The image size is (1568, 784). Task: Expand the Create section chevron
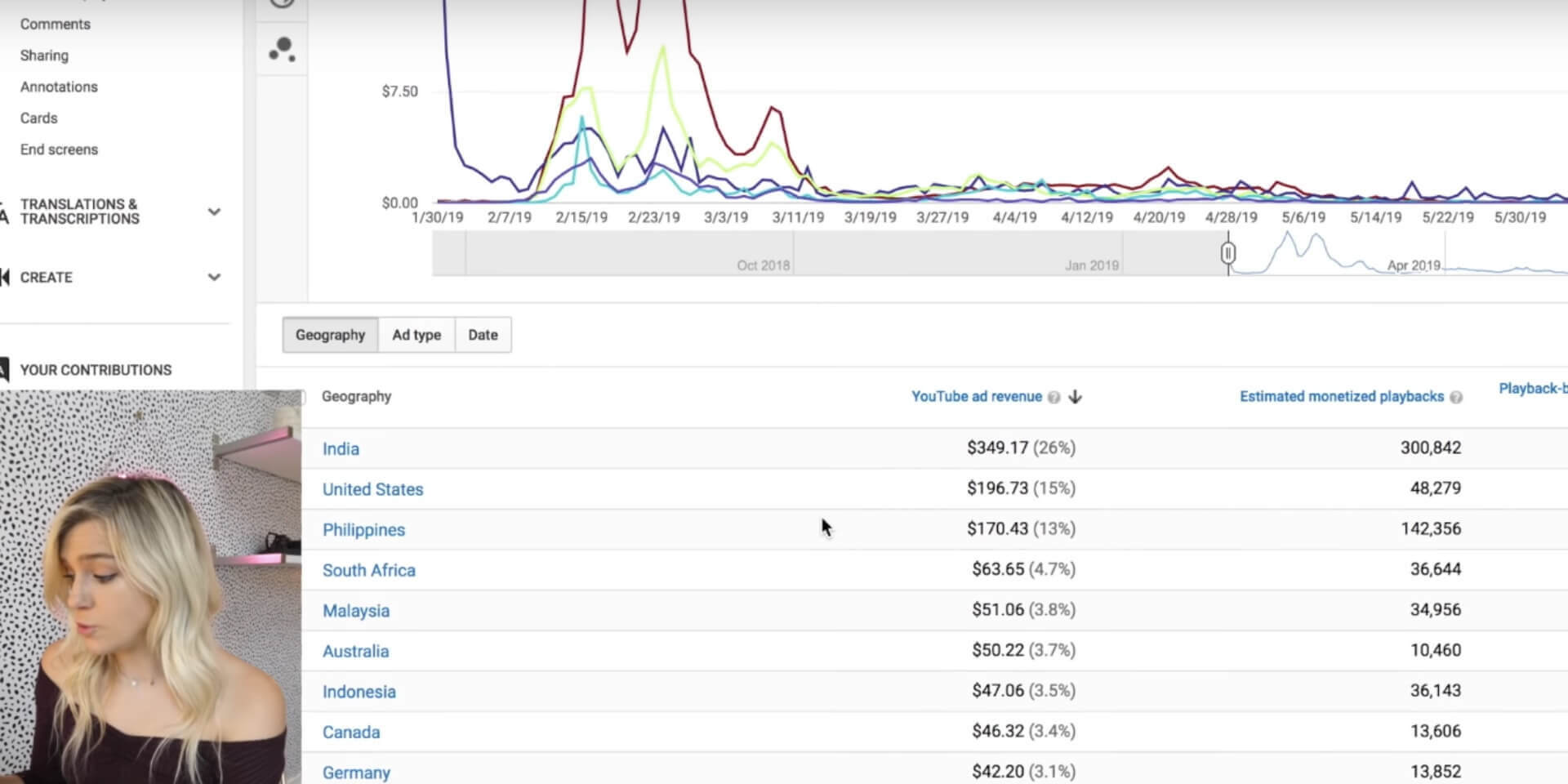[214, 278]
